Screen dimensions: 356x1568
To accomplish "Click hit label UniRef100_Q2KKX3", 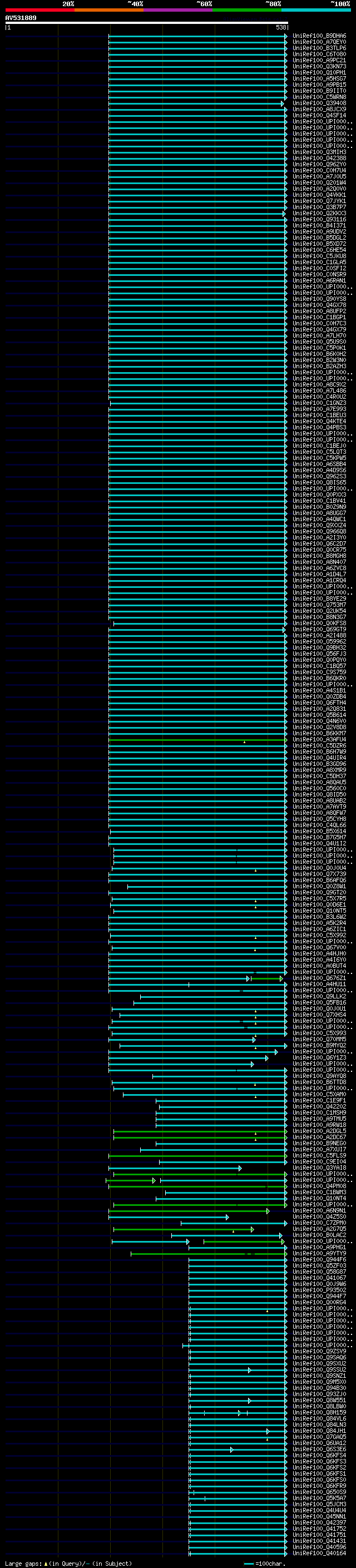I will 319,214.
